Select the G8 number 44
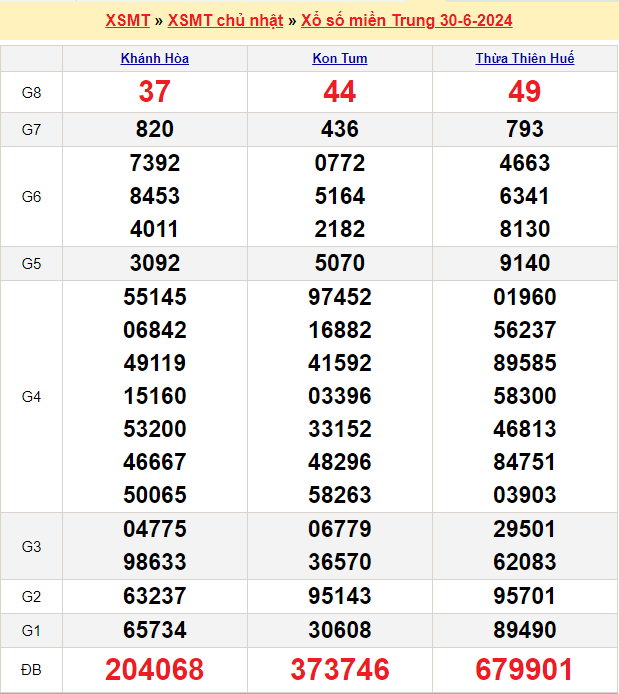 tap(340, 92)
